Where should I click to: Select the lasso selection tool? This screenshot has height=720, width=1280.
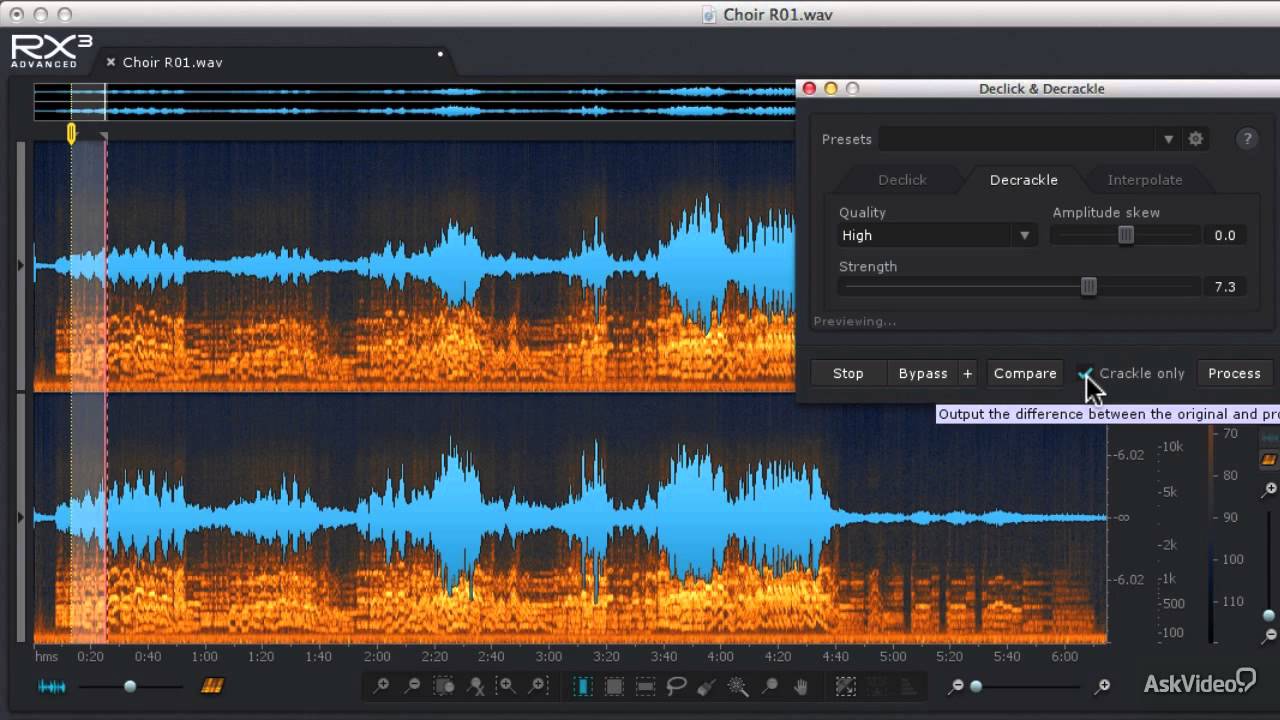(677, 686)
